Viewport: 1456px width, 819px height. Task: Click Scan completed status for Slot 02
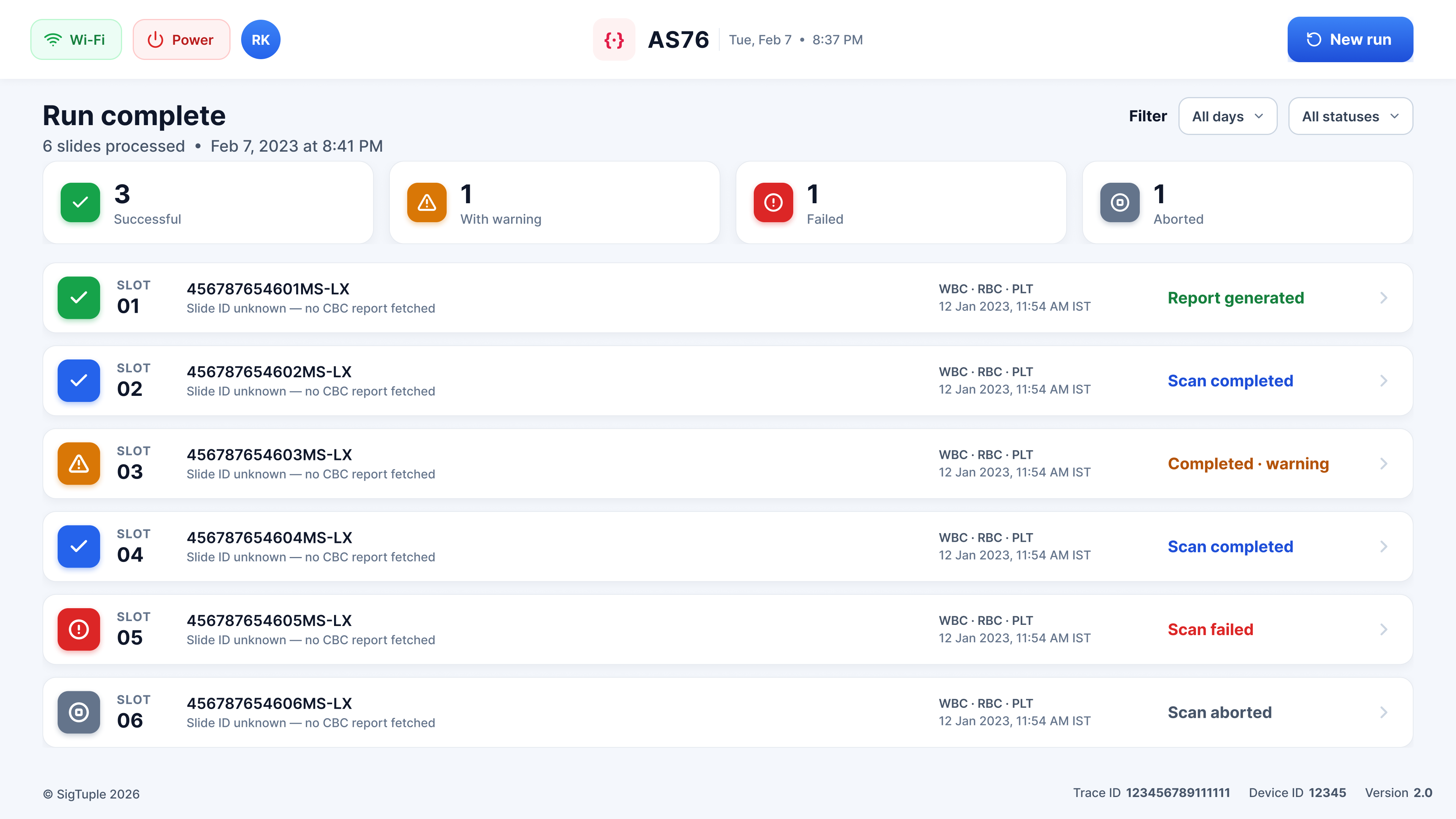(x=1230, y=381)
